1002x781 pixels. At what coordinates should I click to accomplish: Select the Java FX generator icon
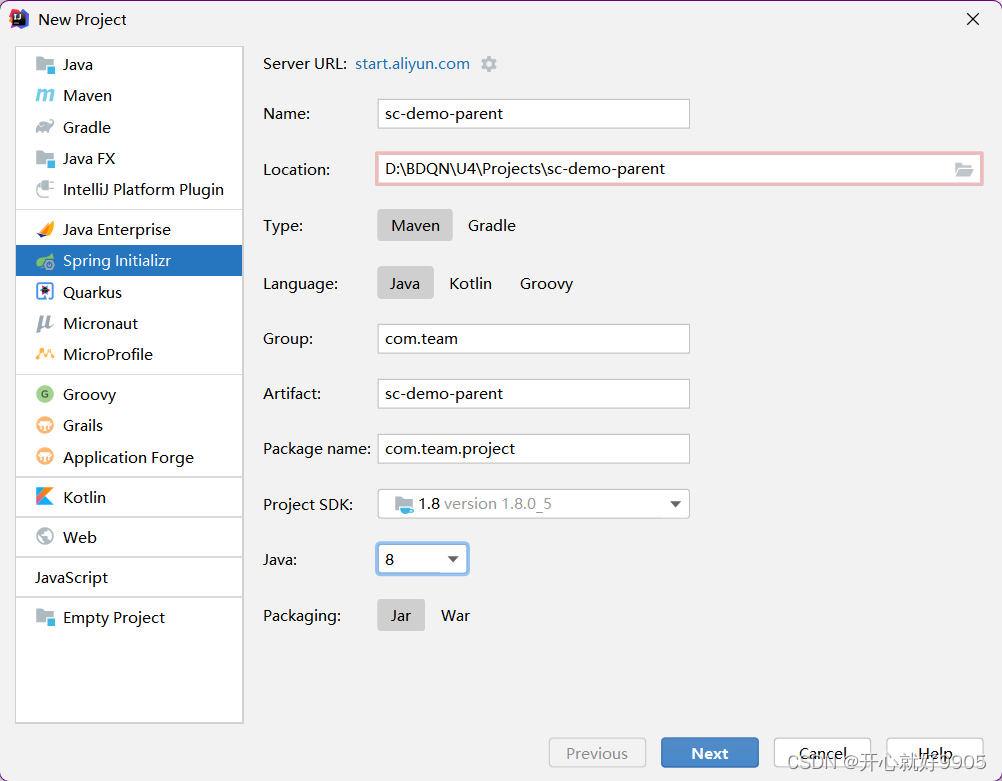tap(45, 158)
